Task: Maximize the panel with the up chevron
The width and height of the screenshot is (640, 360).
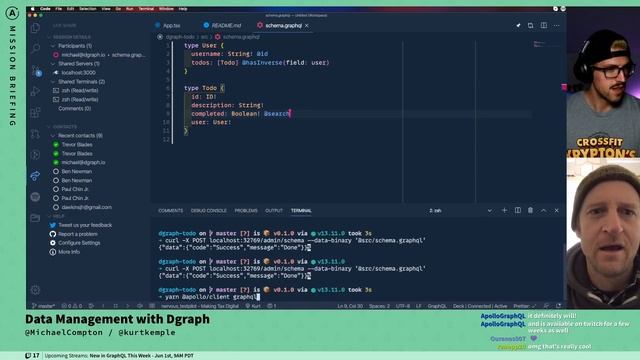Action: (x=544, y=210)
